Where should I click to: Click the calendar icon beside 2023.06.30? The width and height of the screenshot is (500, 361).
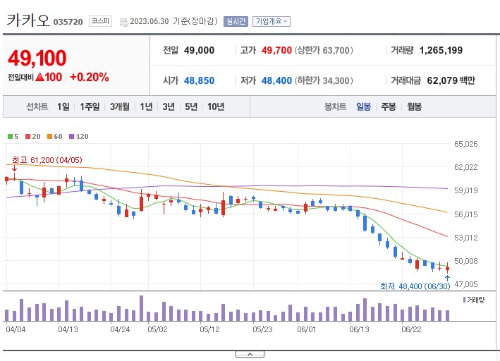tap(124, 22)
